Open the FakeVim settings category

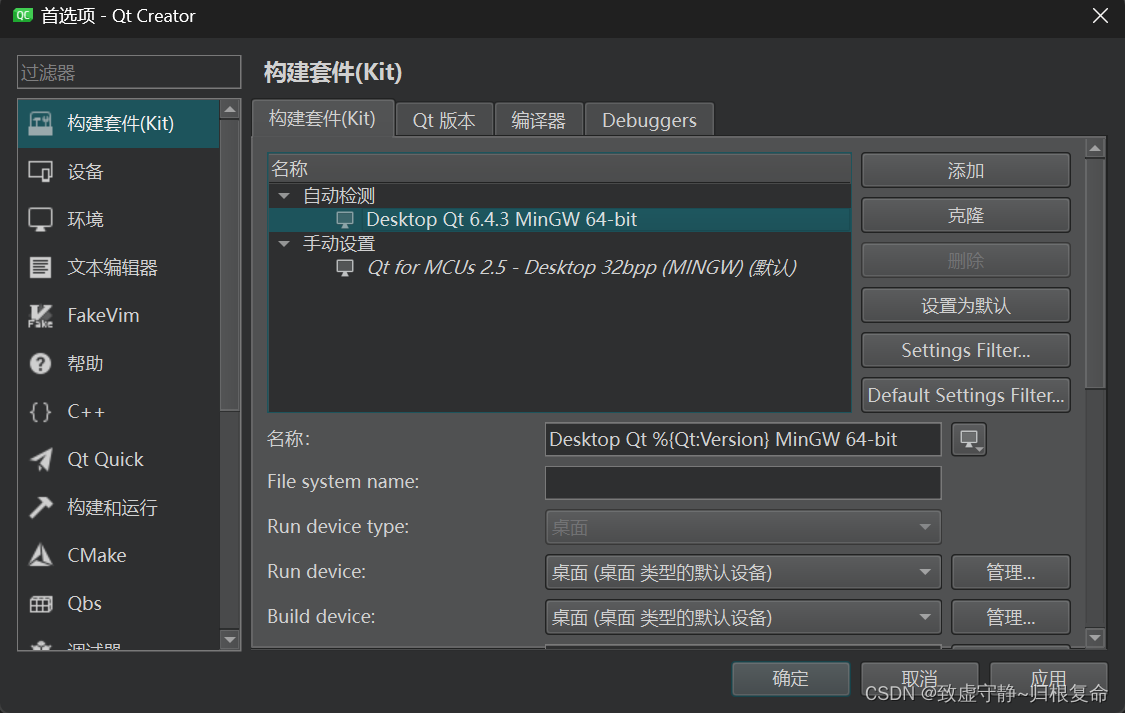point(118,316)
